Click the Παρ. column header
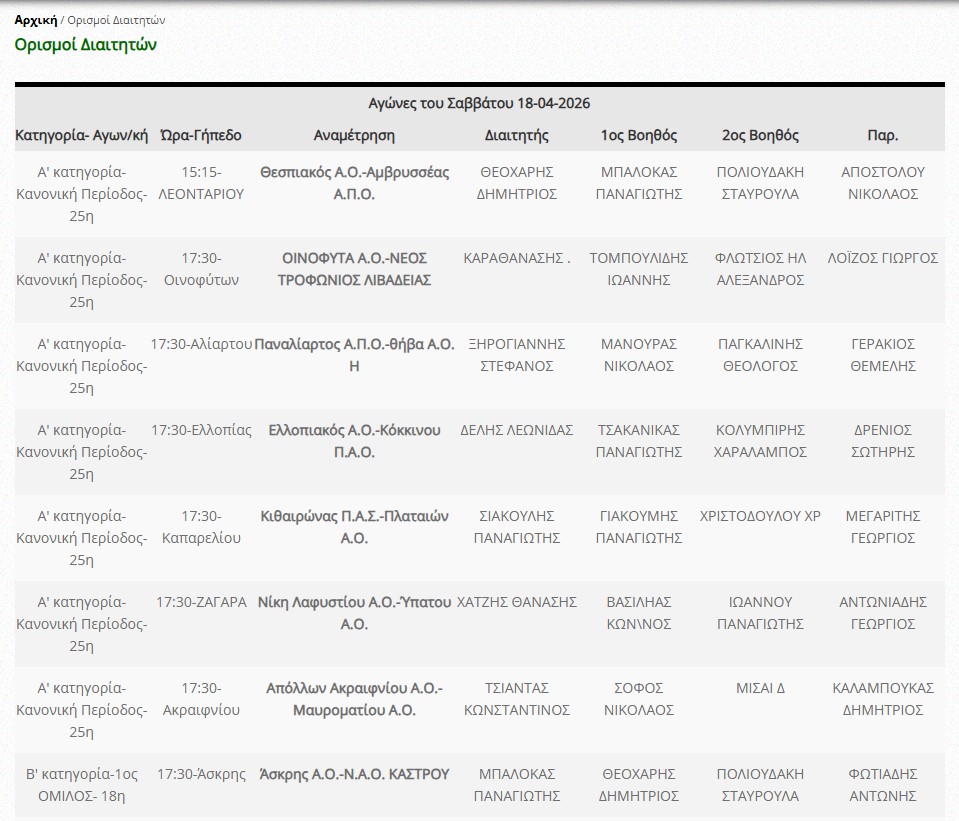 point(882,135)
